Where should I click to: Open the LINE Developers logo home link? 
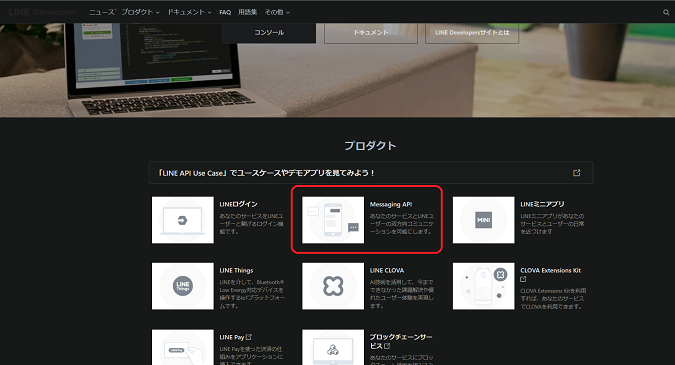42,12
